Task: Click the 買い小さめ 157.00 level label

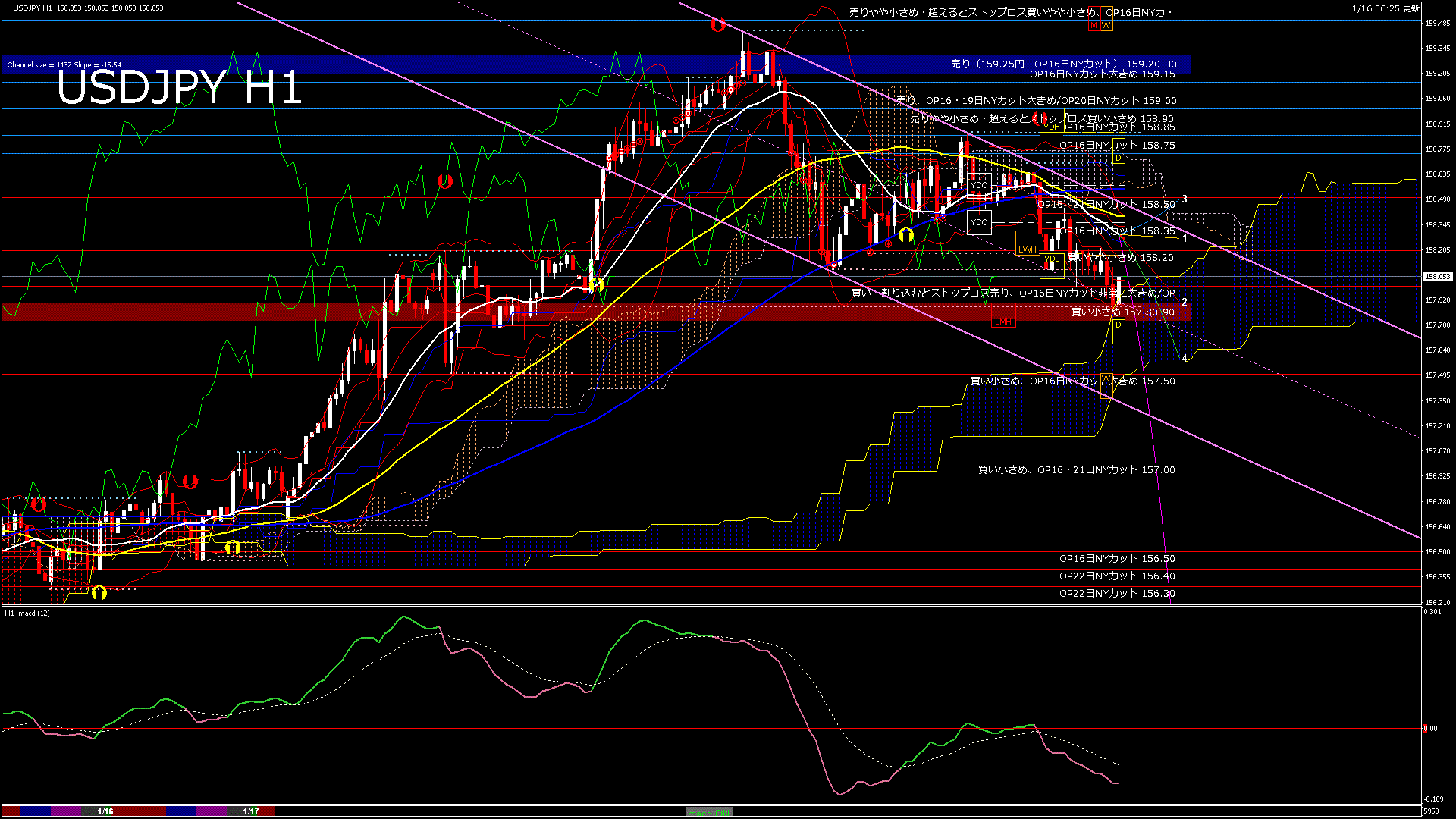Action: pyautogui.click(x=1076, y=470)
